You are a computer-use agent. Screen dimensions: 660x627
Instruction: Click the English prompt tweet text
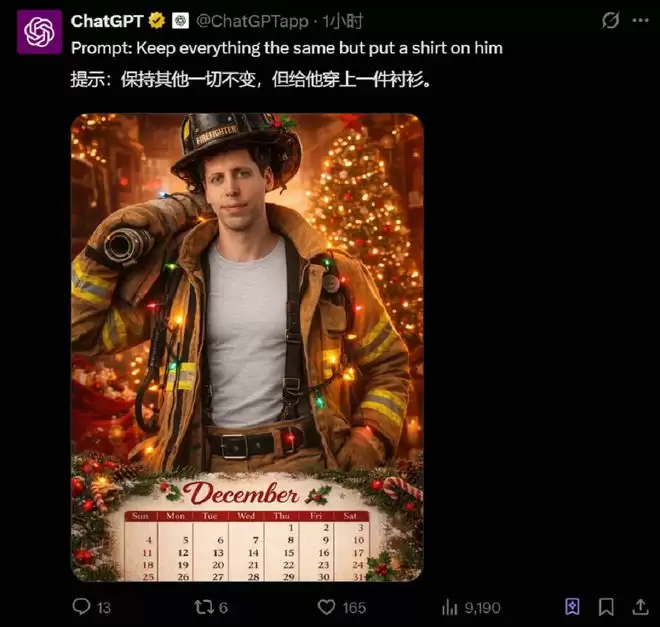pos(287,47)
